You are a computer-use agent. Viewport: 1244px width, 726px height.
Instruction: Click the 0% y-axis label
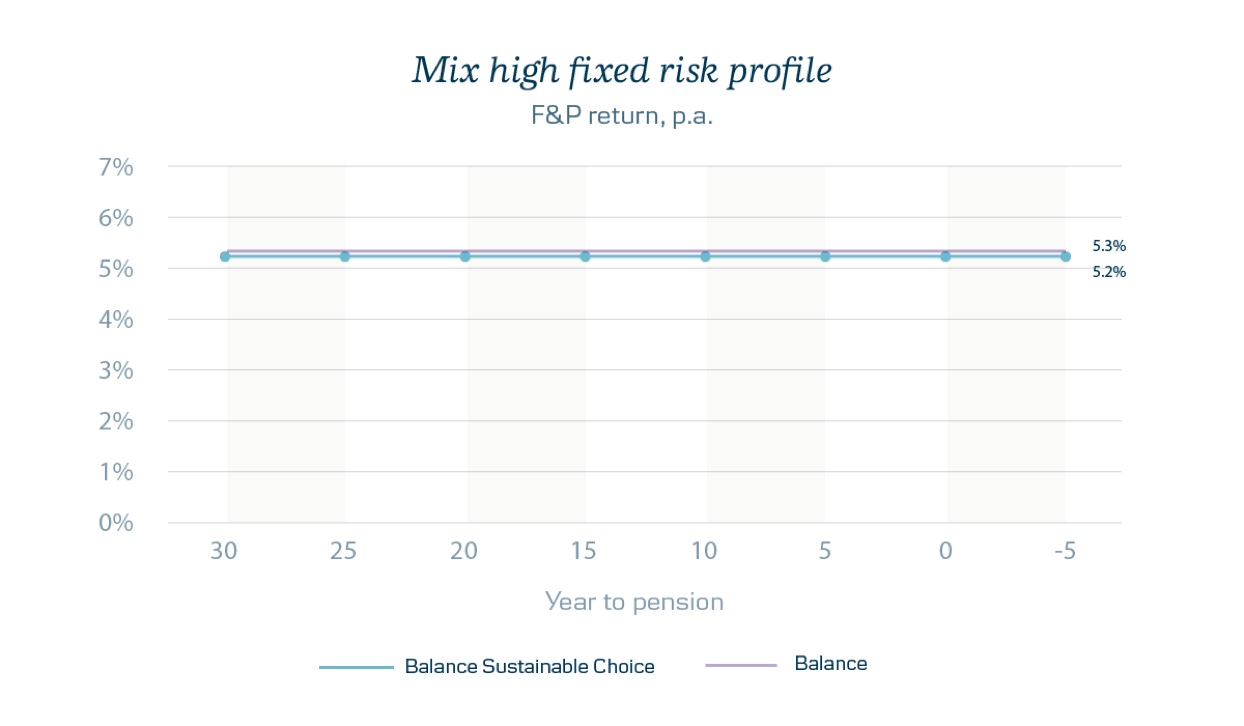click(116, 523)
